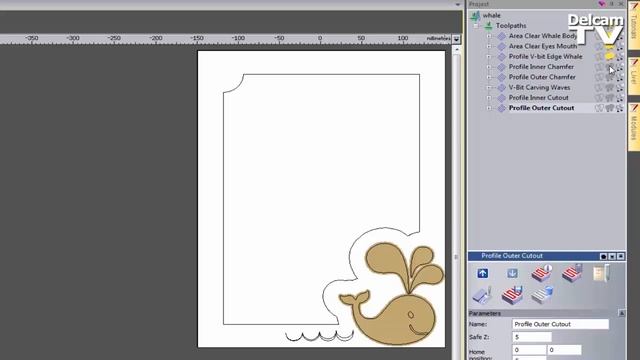
Task: Click the pink pin icon in Project panel header
Action: coord(601,4)
